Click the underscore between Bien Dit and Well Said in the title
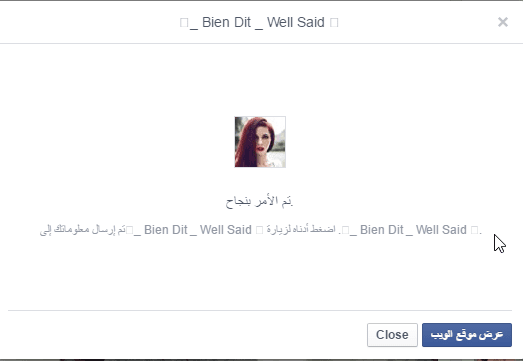The width and height of the screenshot is (523, 361). [x=259, y=28]
